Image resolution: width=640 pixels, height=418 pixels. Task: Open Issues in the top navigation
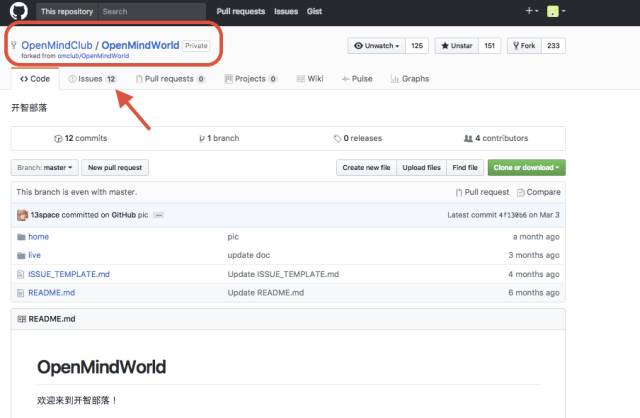286,11
